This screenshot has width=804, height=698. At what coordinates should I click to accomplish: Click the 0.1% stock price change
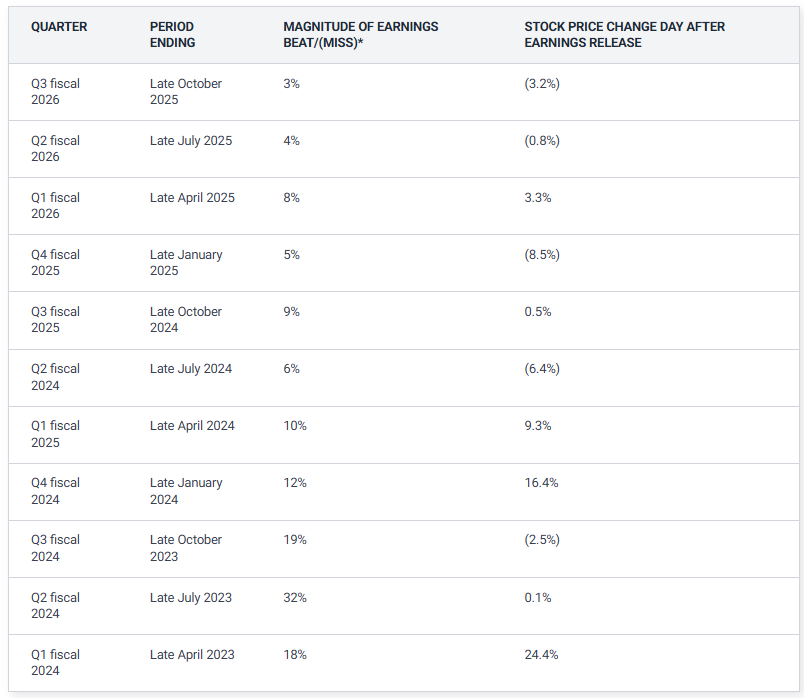tap(538, 598)
